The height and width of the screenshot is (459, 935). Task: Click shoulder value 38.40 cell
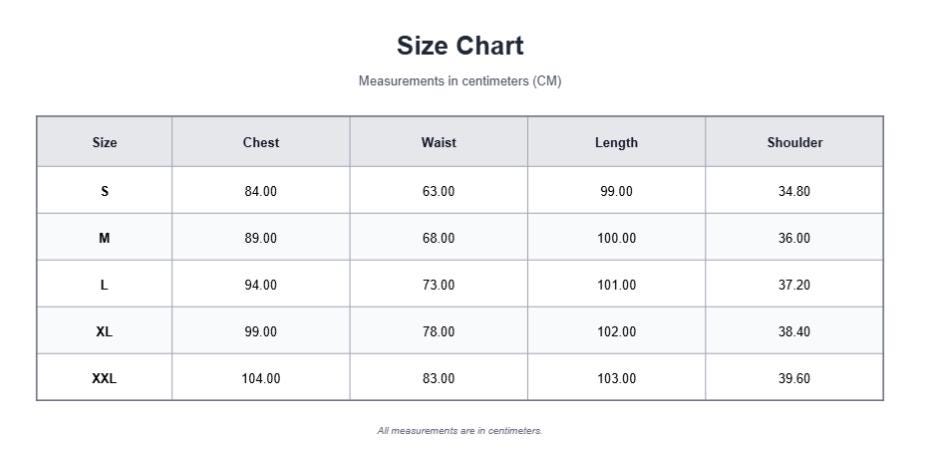(x=794, y=331)
